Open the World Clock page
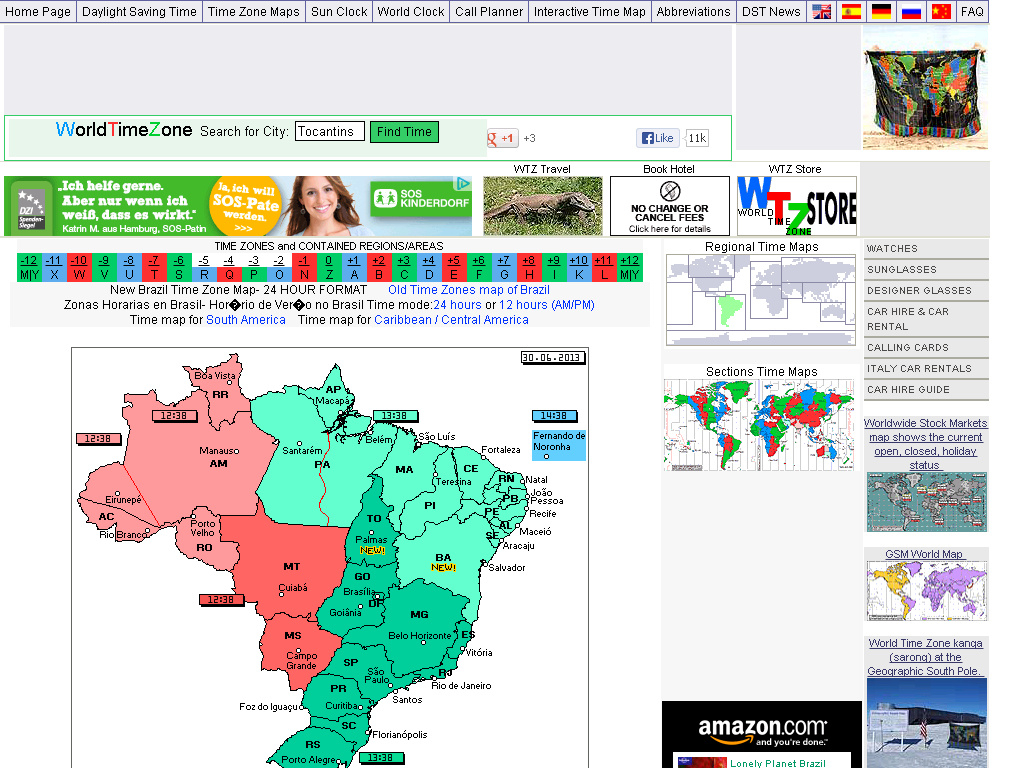1024x768 pixels. tap(411, 12)
